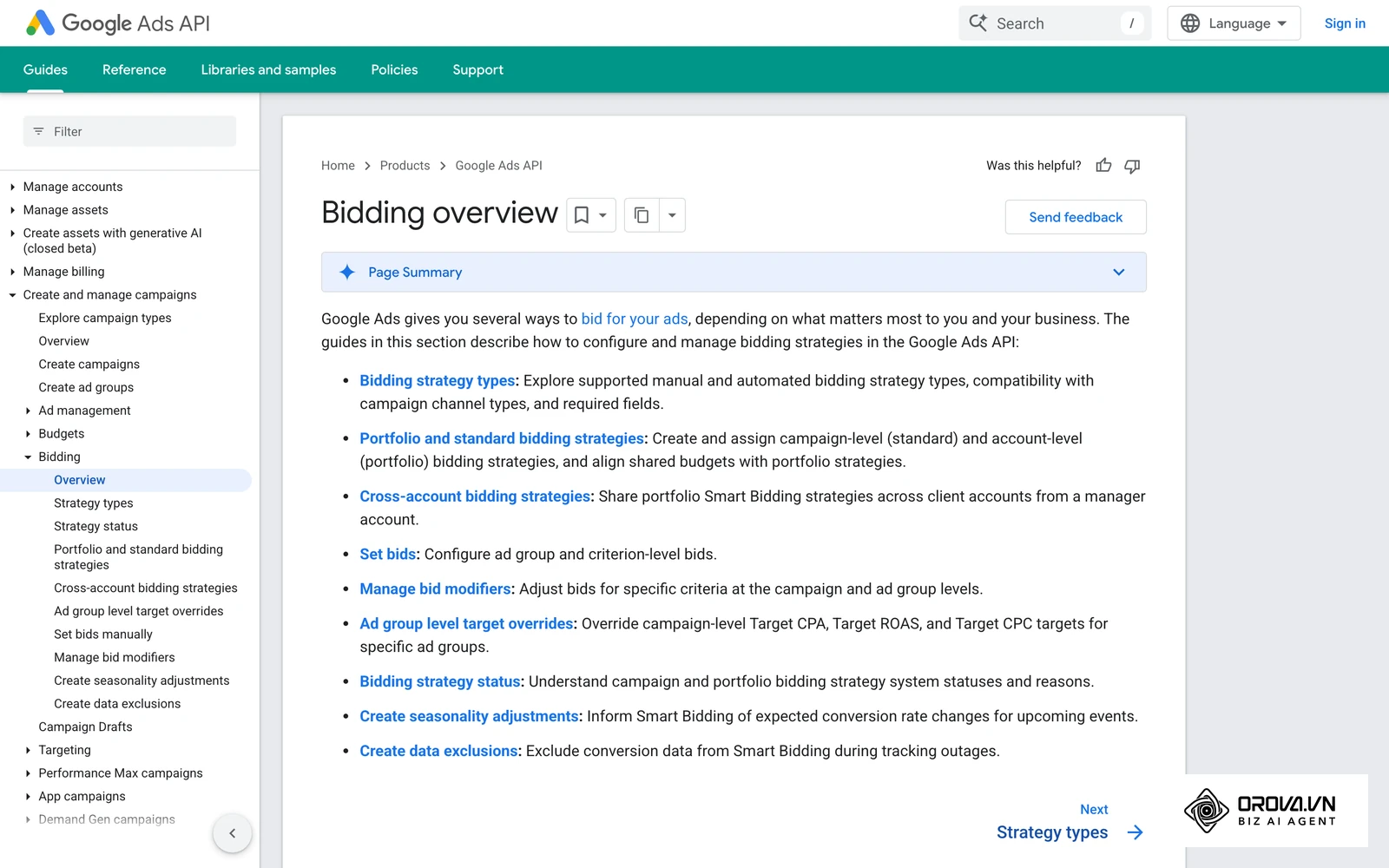Select Strategy status in sidebar

(95, 526)
